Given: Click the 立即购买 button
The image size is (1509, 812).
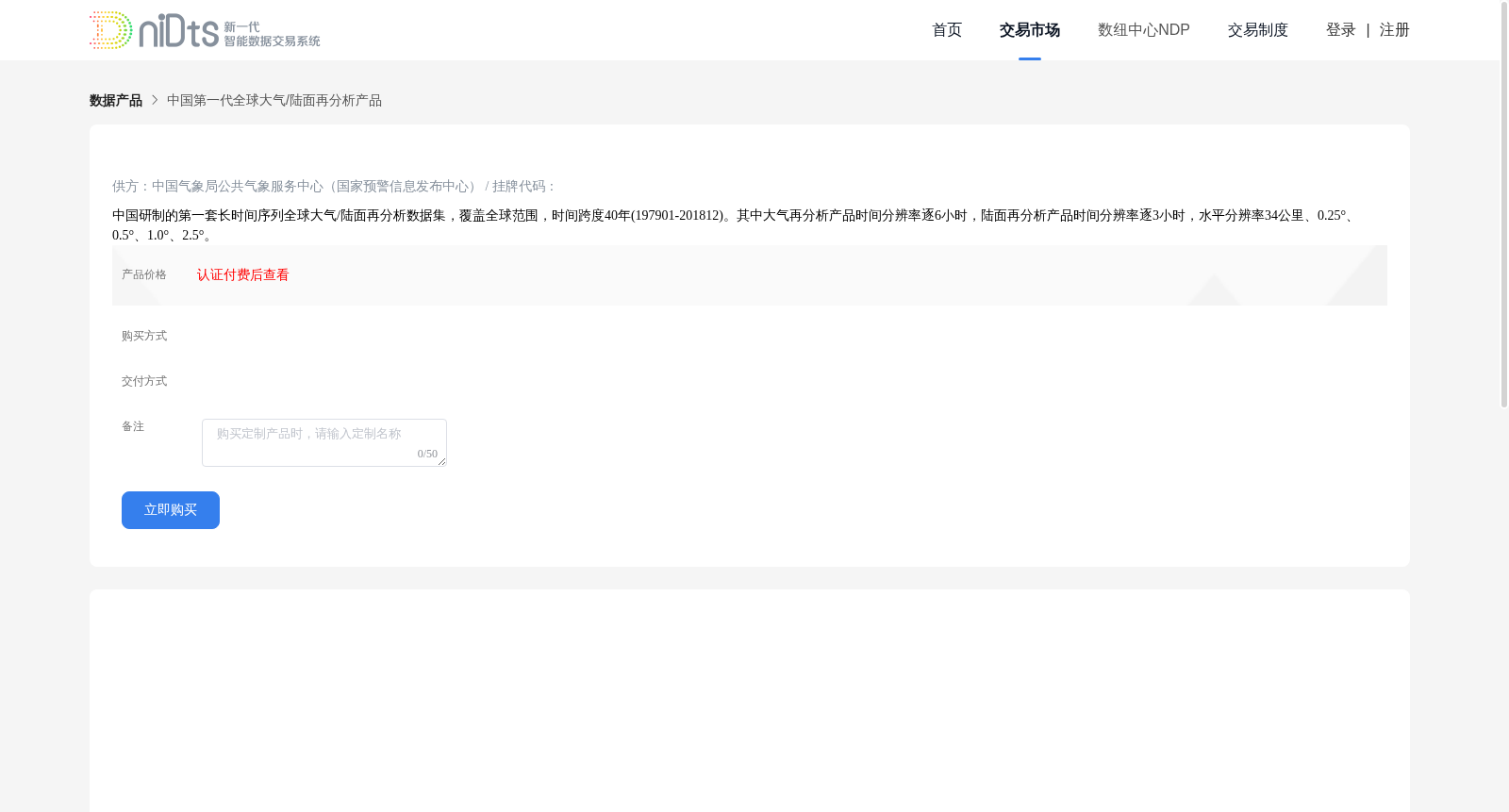Looking at the screenshot, I should pyautogui.click(x=171, y=510).
